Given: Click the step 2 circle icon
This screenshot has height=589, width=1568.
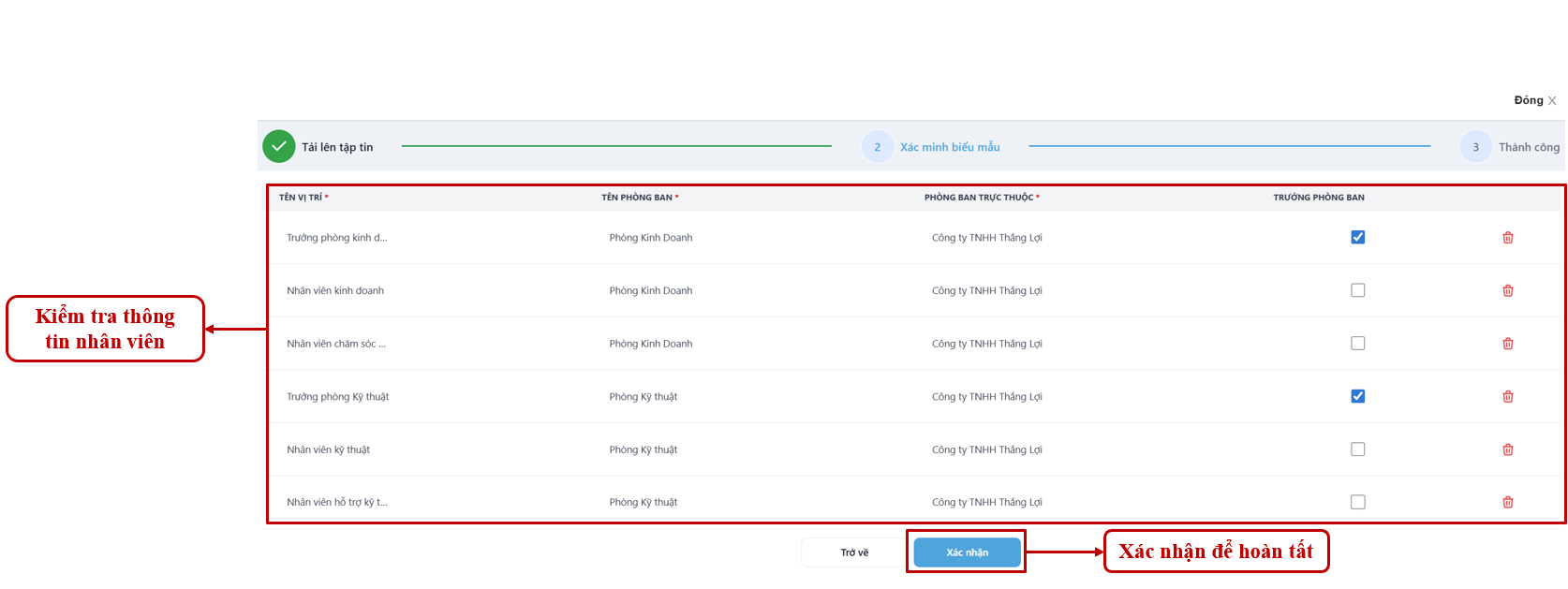Looking at the screenshot, I should coord(877,147).
